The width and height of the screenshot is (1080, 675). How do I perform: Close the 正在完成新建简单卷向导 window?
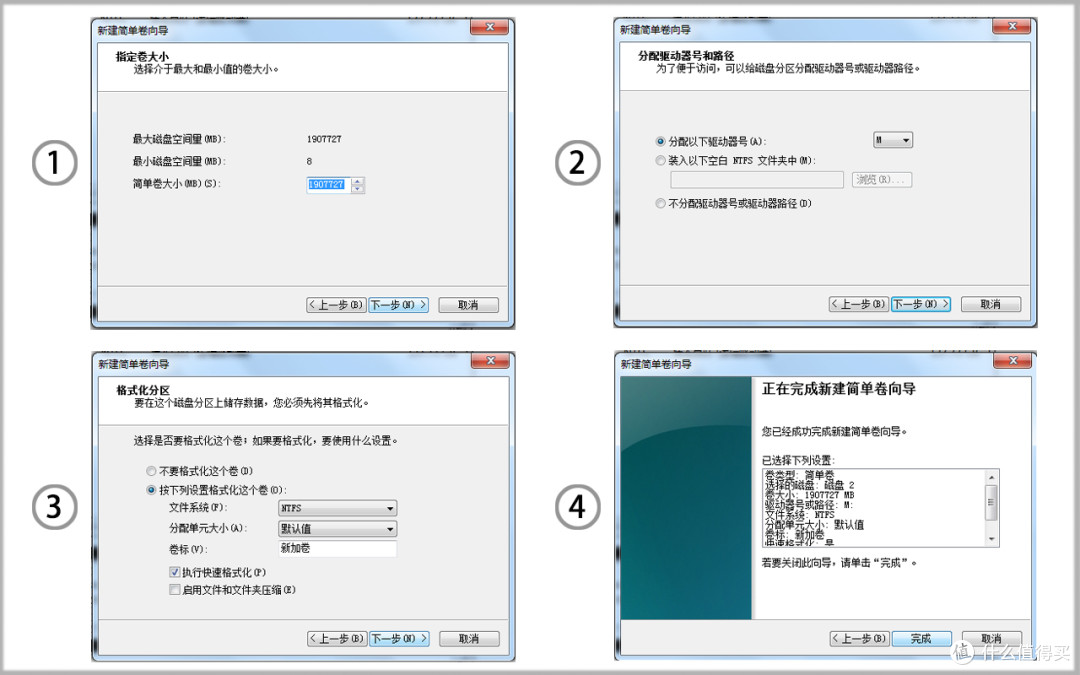coord(1012,361)
